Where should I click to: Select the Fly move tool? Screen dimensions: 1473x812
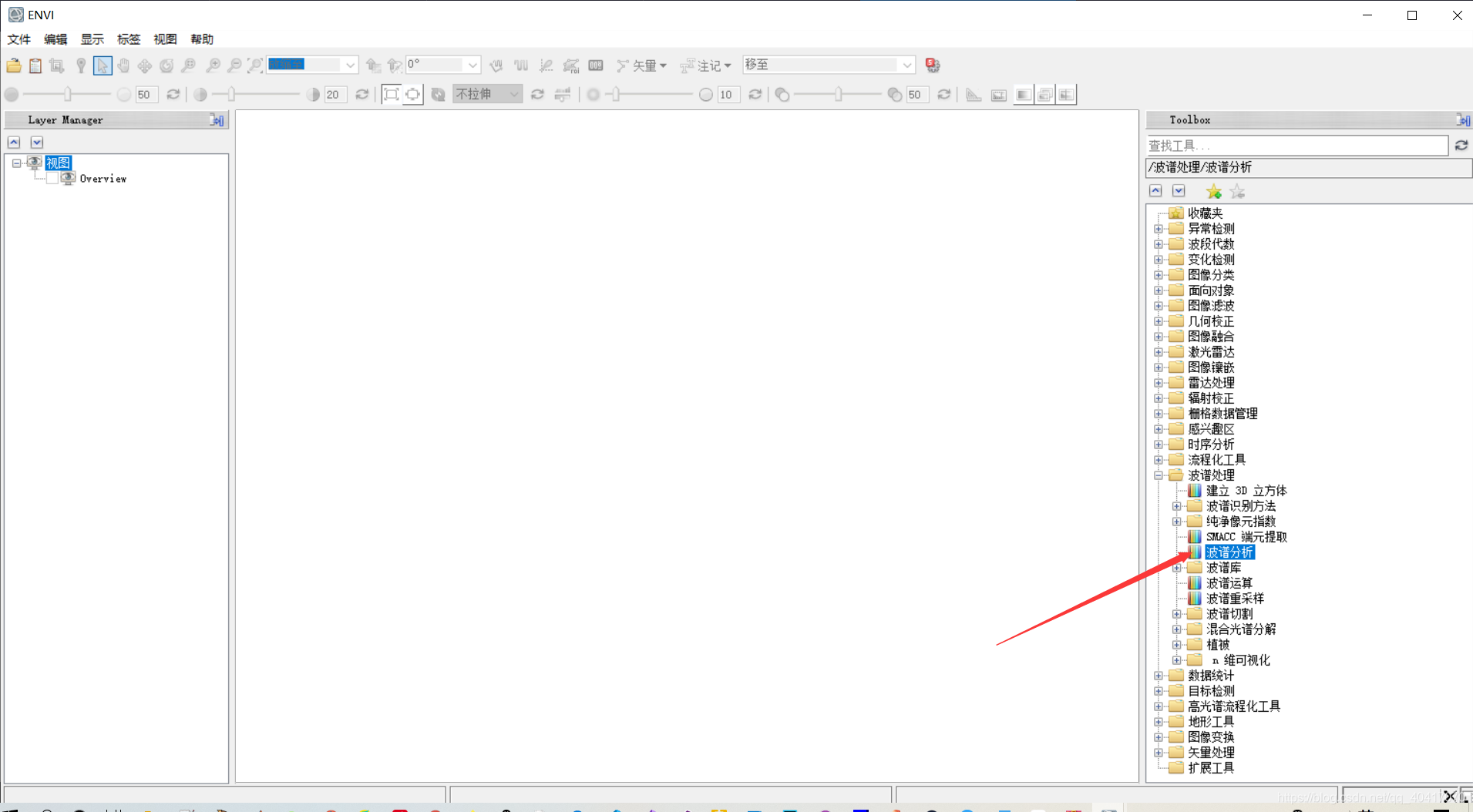[145, 65]
